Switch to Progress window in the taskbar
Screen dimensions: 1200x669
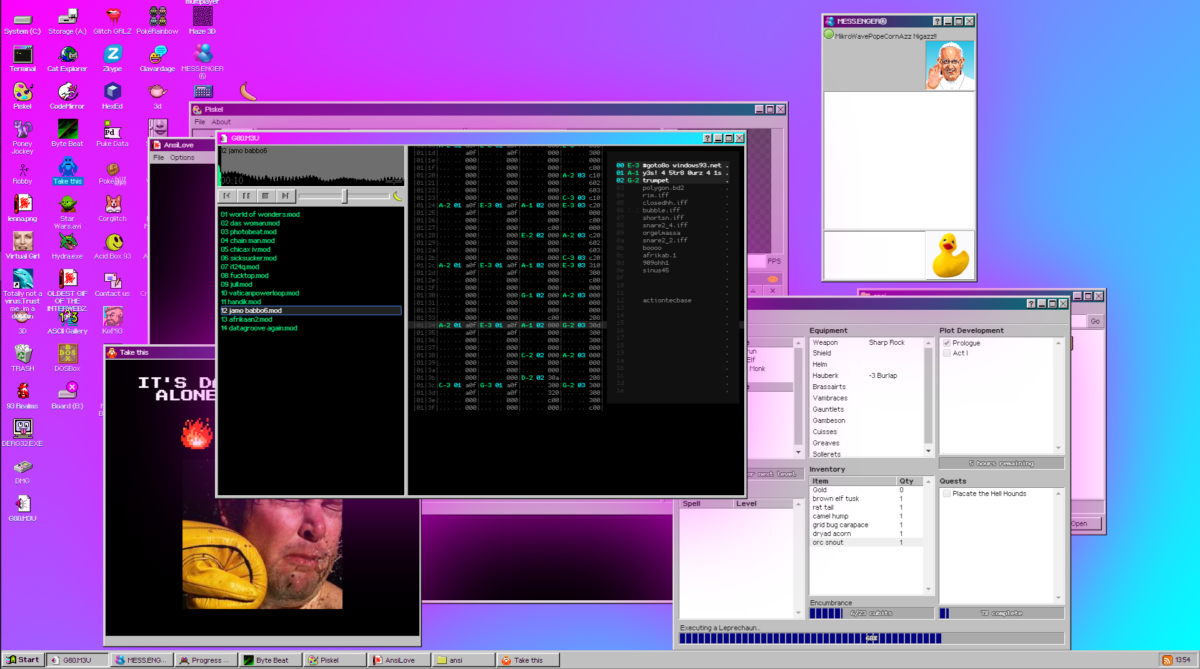coord(207,660)
